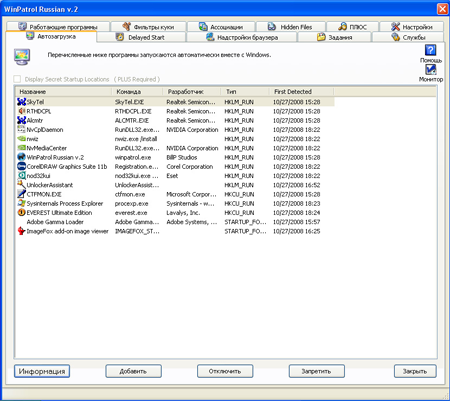Sort by First Detected column header
Image resolution: width=450 pixels, height=401 pixels.
(x=301, y=92)
